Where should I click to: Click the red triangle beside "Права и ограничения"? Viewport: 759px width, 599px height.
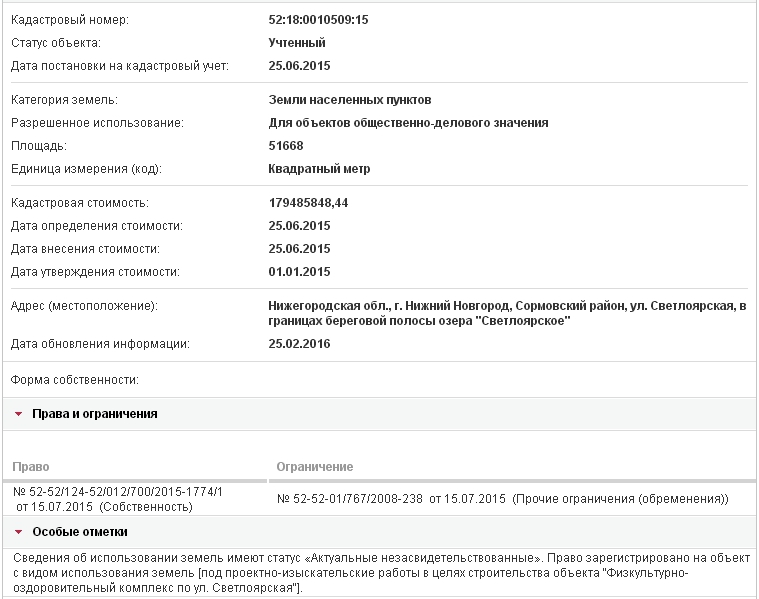(18, 414)
